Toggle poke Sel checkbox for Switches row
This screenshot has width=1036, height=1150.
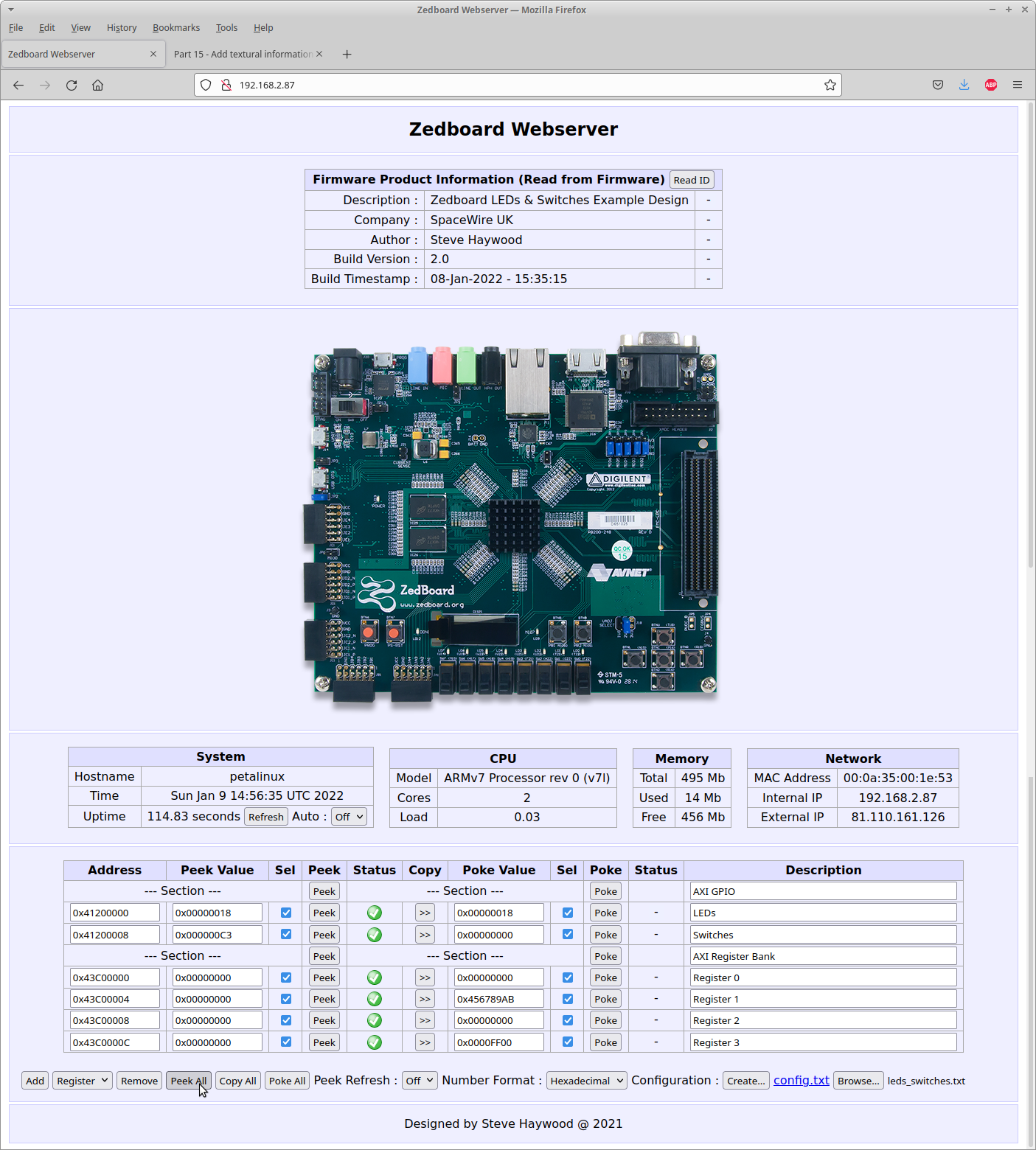click(567, 934)
